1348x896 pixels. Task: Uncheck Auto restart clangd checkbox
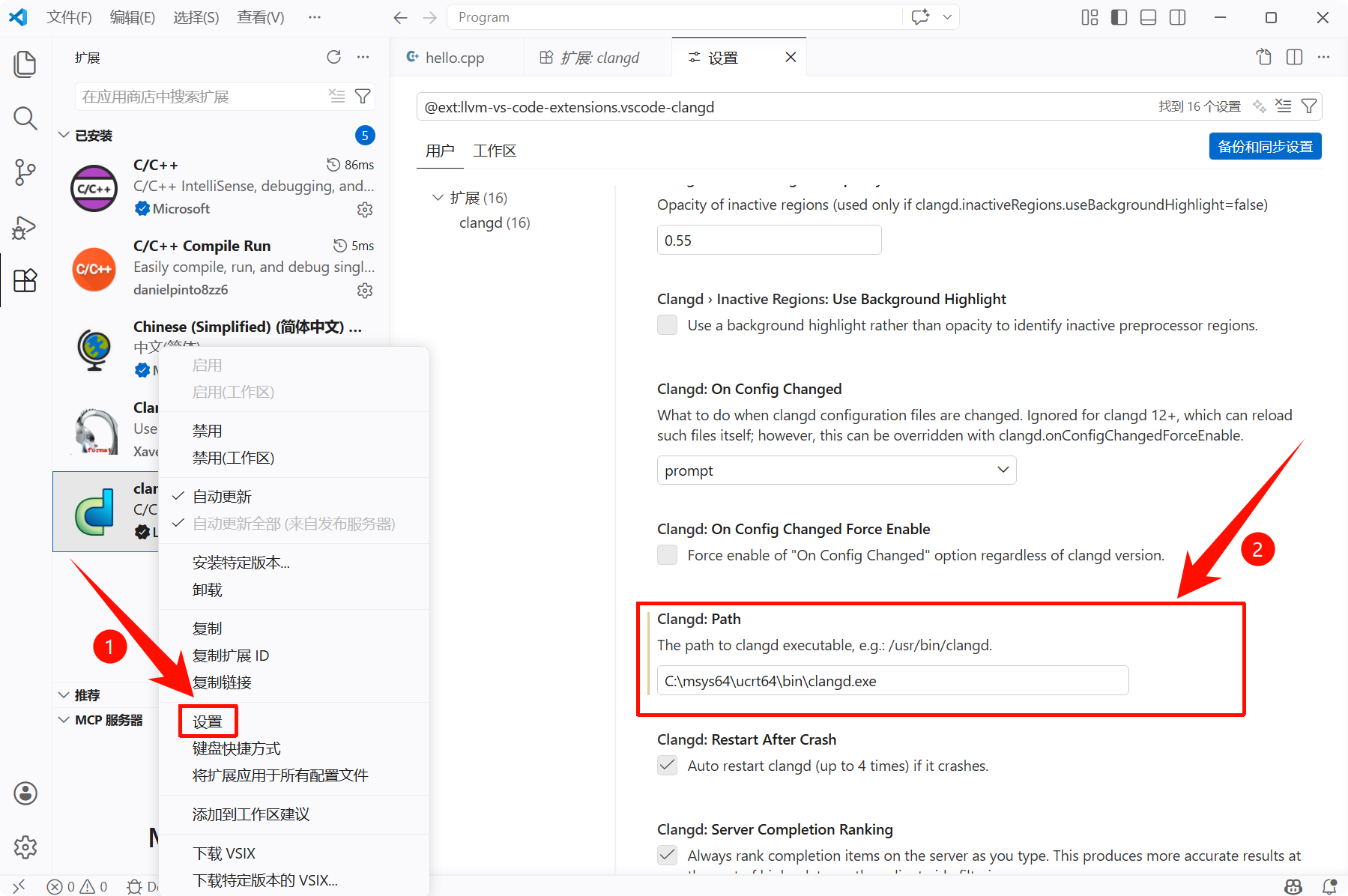pos(667,766)
